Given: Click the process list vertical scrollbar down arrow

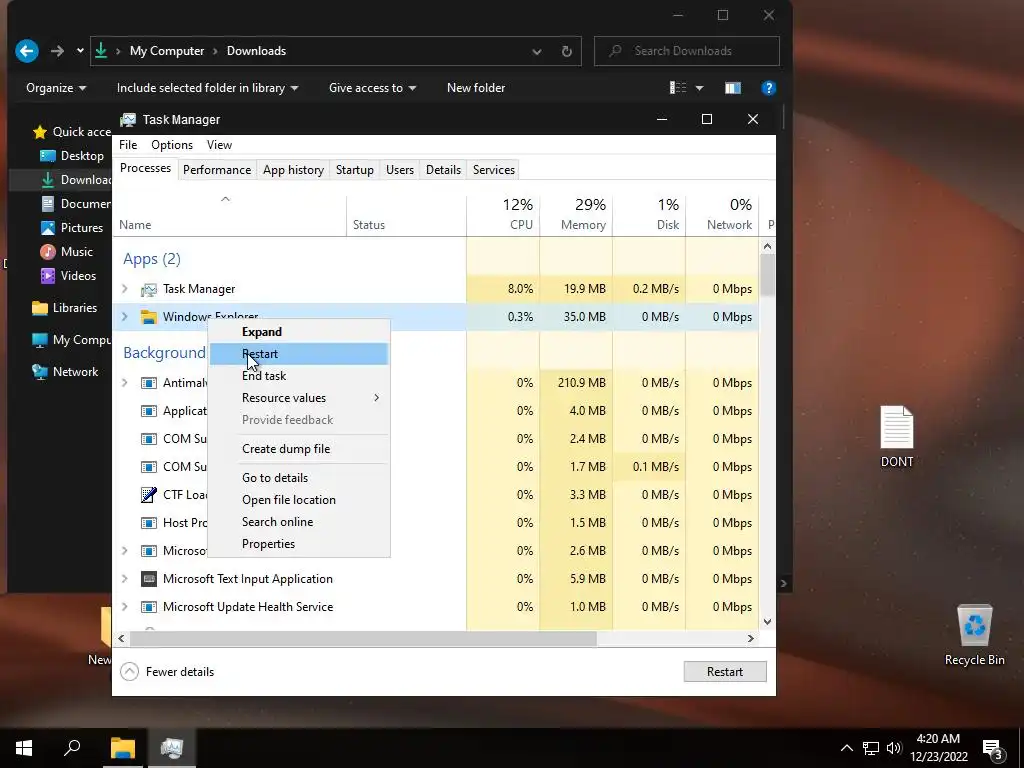Looking at the screenshot, I should pyautogui.click(x=767, y=622).
